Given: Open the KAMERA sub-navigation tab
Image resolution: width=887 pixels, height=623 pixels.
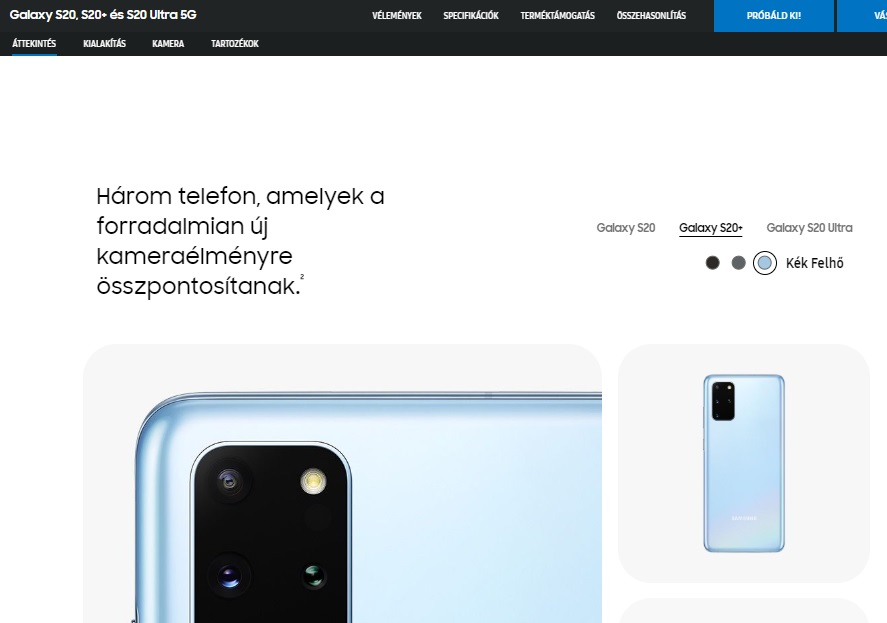Looking at the screenshot, I should 168,44.
